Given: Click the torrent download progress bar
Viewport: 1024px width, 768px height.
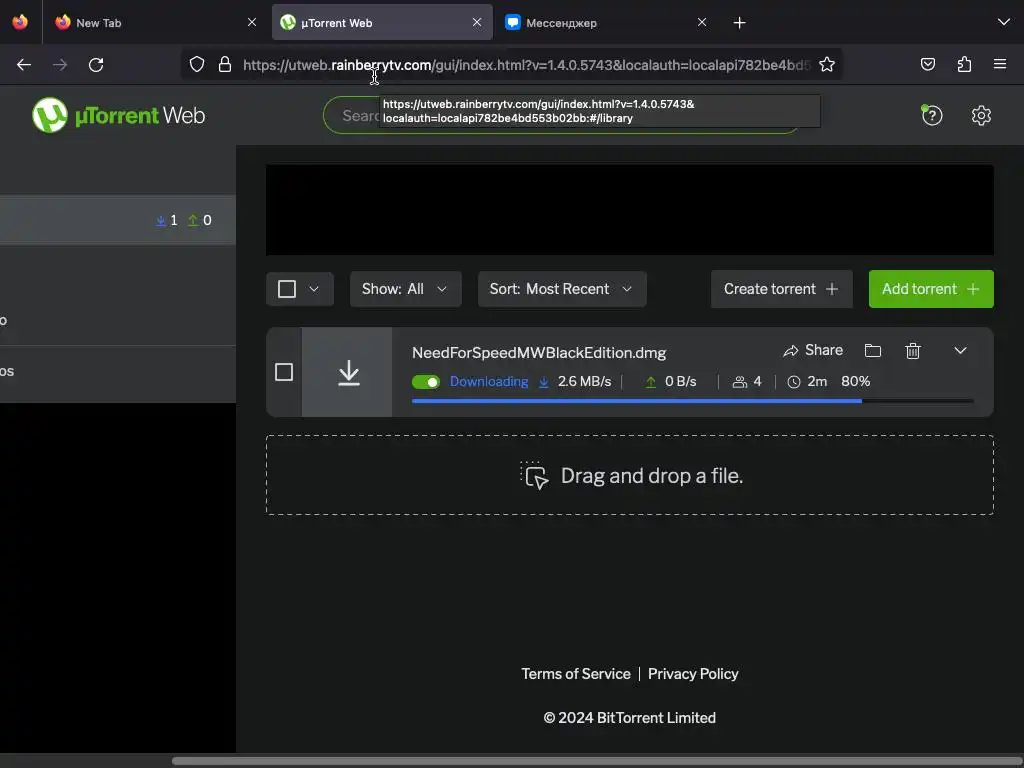Looking at the screenshot, I should point(692,401).
